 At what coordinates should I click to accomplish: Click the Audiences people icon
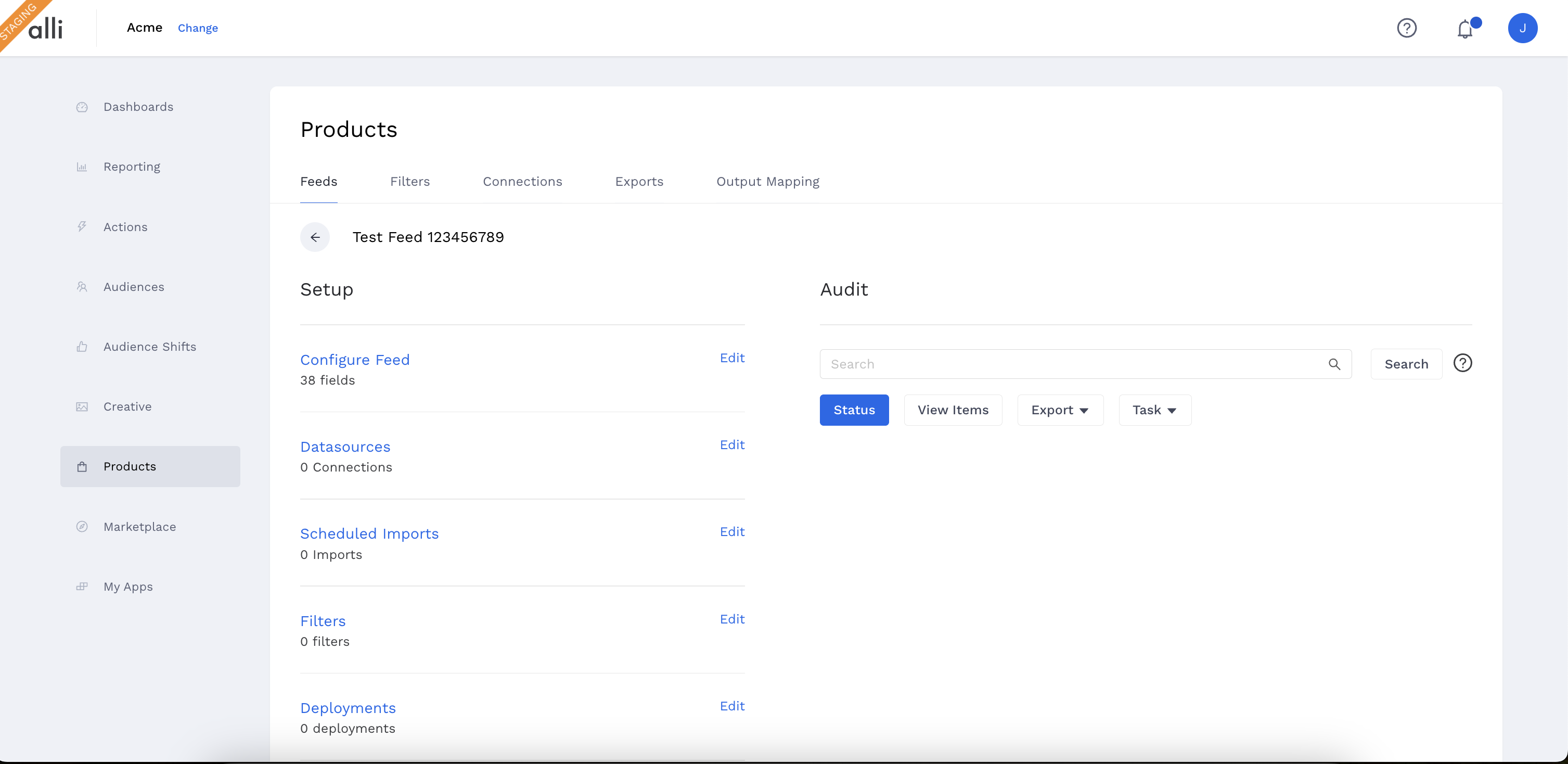(82, 287)
